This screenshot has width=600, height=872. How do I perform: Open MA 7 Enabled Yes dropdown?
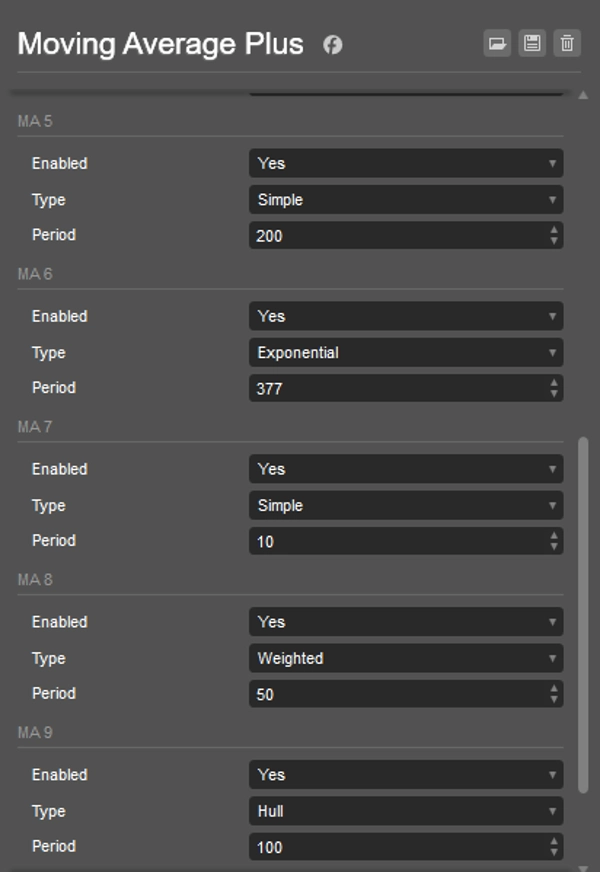pyautogui.click(x=405, y=469)
